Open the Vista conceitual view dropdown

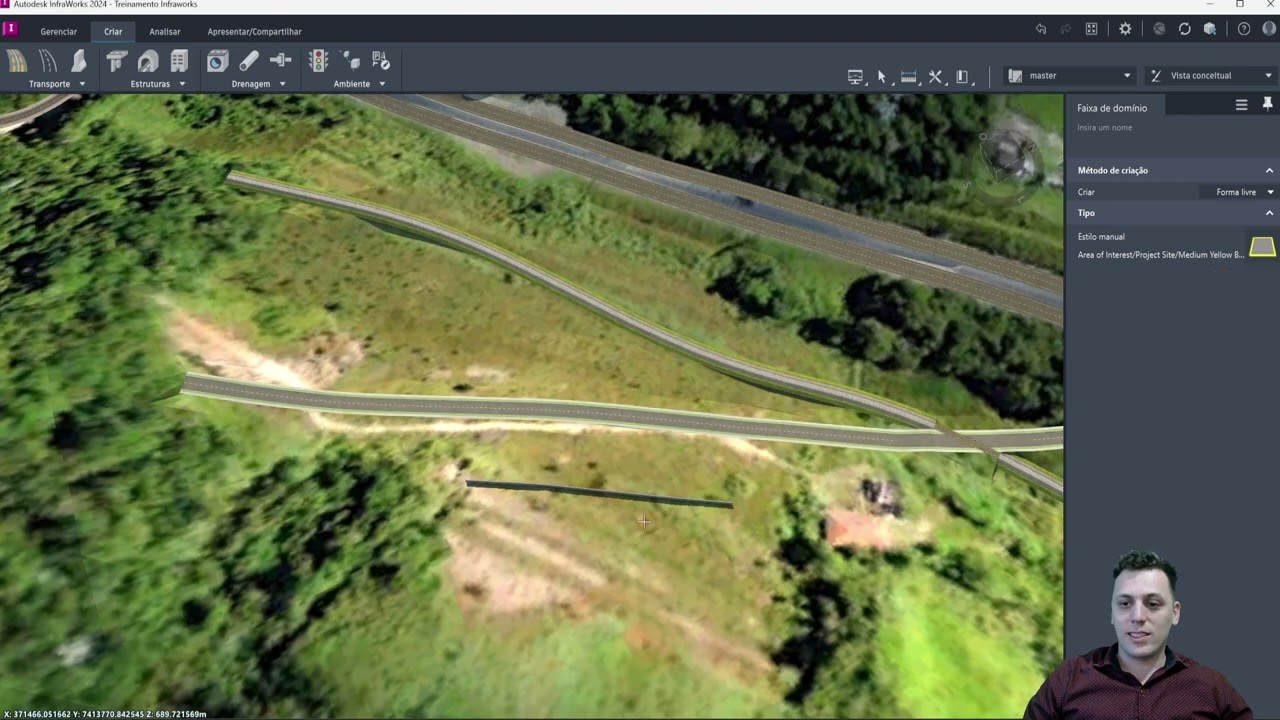(1211, 76)
